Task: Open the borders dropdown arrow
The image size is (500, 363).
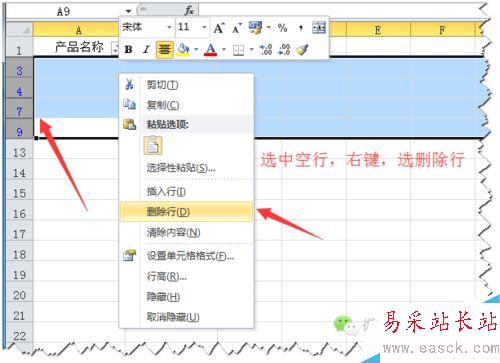Action: (251, 50)
